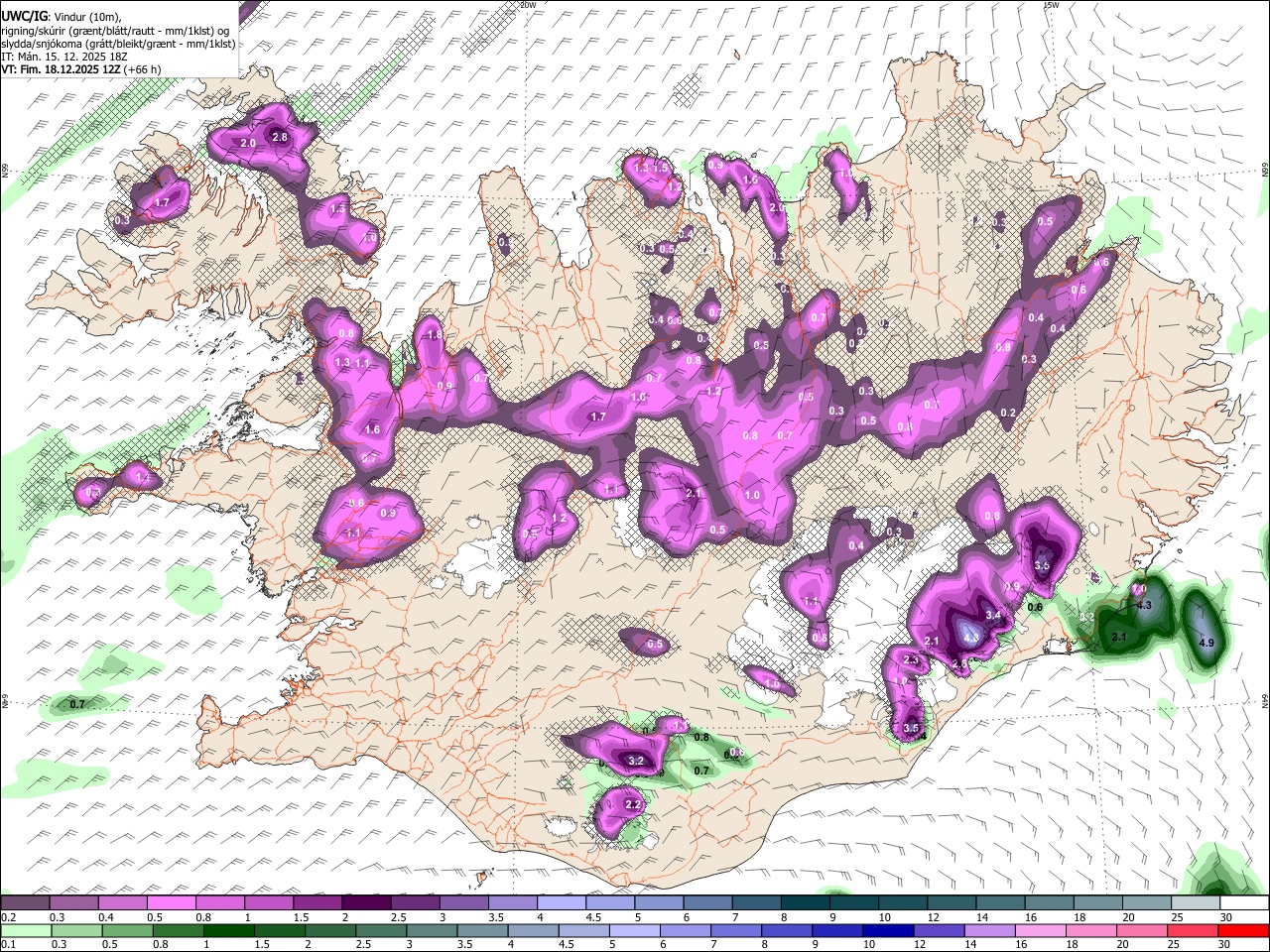The width and height of the screenshot is (1270, 952).
Task: Click the 4.9 precipitation value off the east coast
Action: coord(1206,644)
